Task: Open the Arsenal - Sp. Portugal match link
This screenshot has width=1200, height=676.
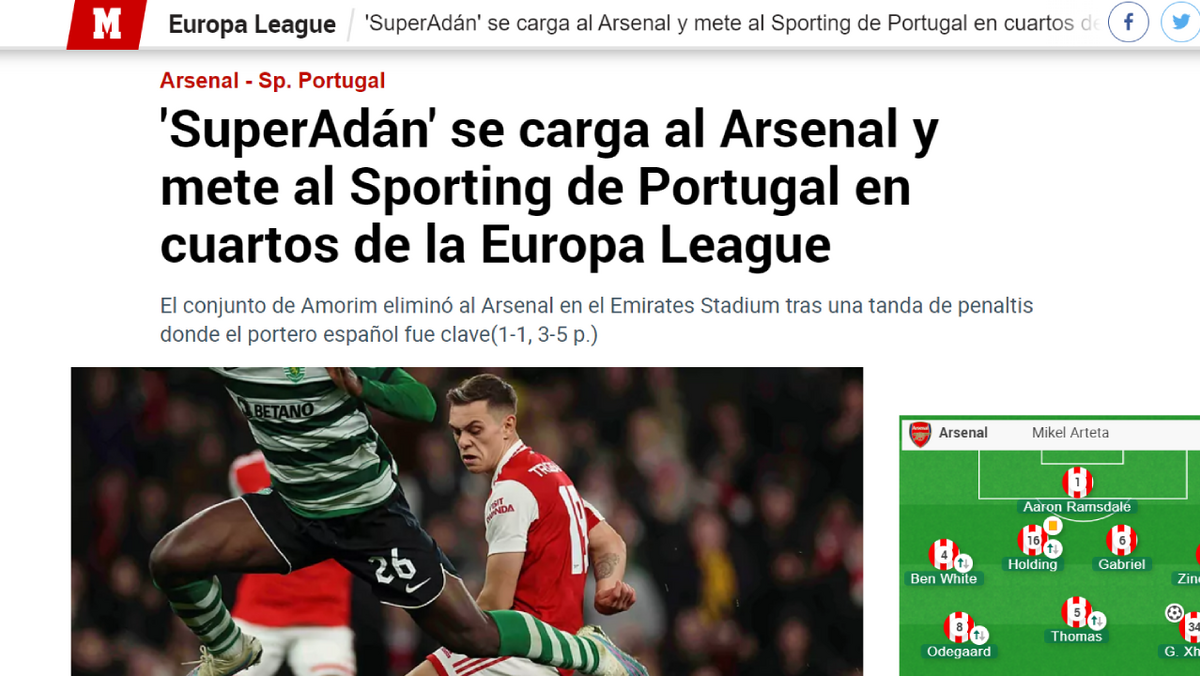Action: (272, 81)
